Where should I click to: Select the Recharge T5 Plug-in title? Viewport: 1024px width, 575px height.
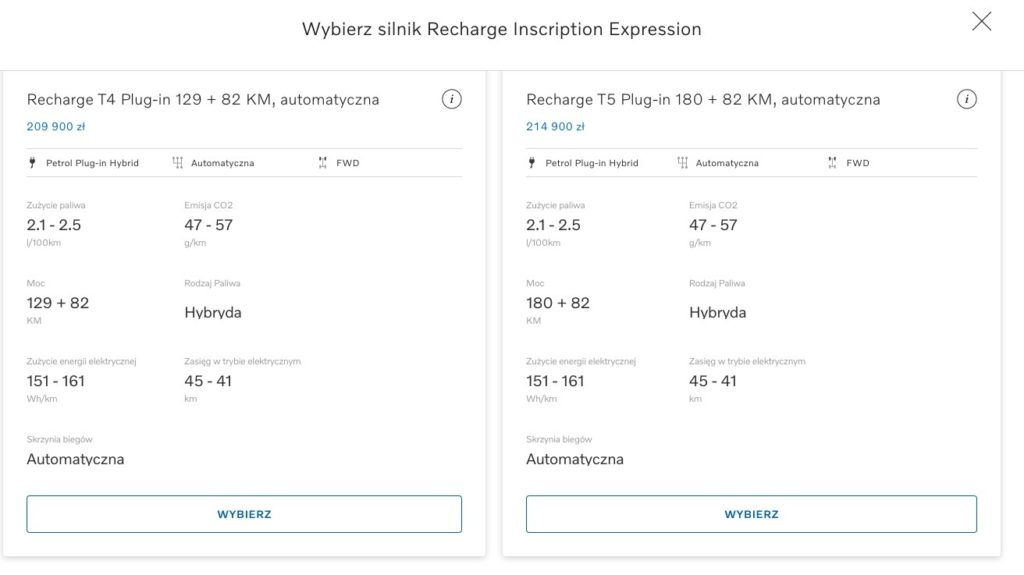[x=703, y=99]
